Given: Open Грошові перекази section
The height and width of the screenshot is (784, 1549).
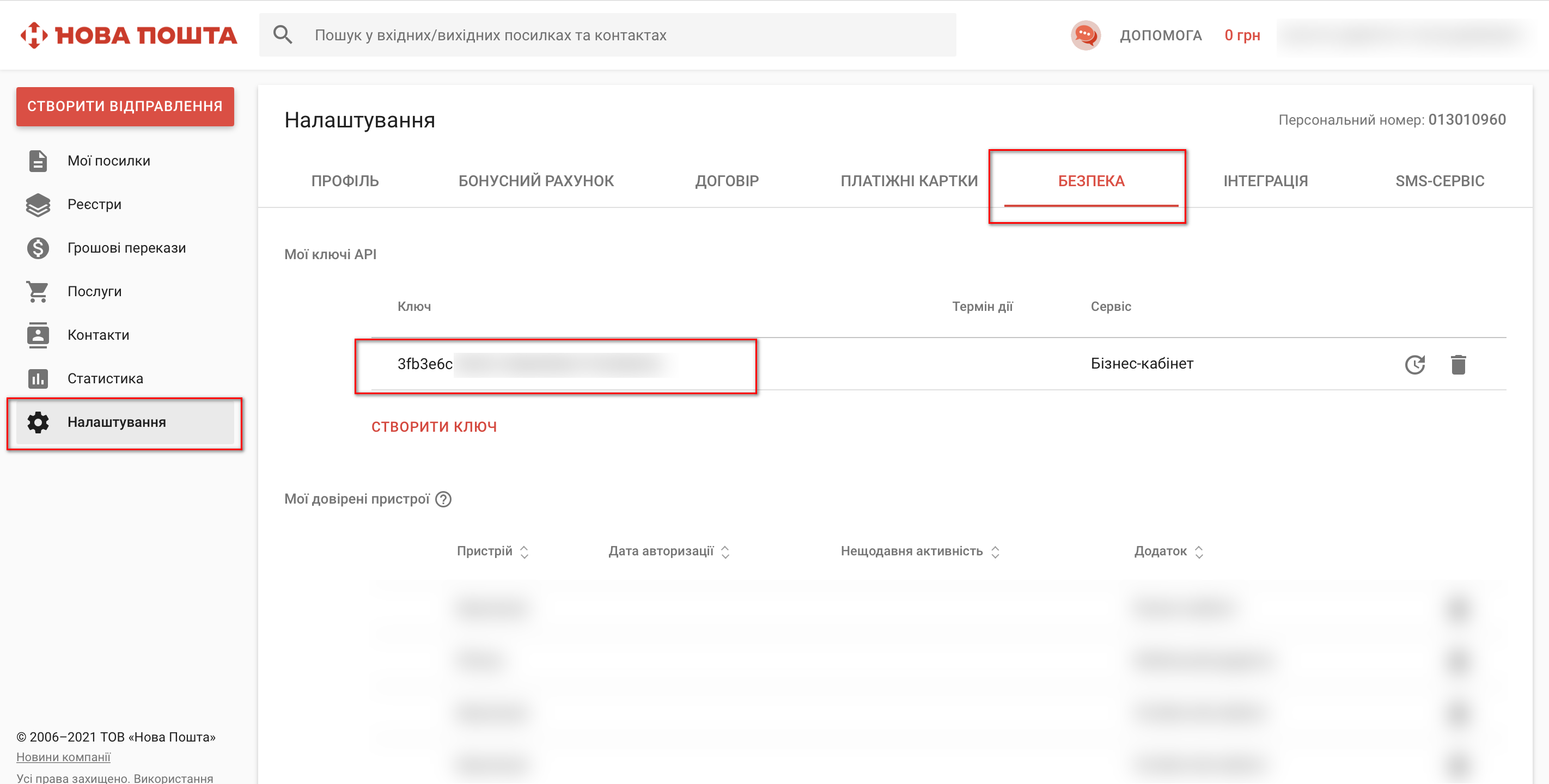Looking at the screenshot, I should point(125,248).
